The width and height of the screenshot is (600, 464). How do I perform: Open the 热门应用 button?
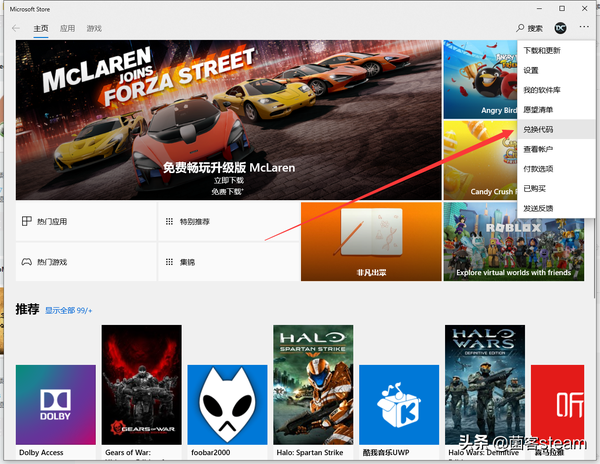[x=86, y=221]
